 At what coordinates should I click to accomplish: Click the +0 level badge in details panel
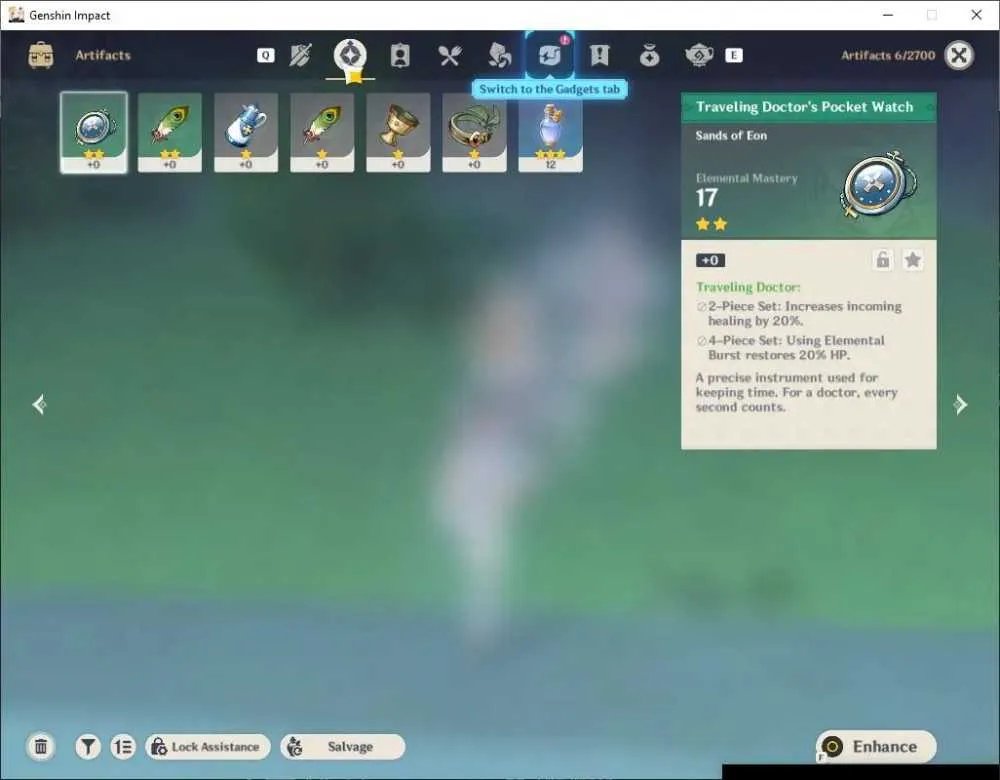tap(710, 260)
